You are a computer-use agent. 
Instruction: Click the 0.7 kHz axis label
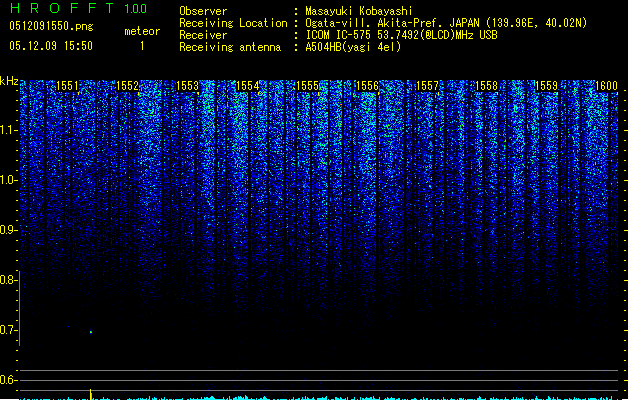(x=8, y=330)
